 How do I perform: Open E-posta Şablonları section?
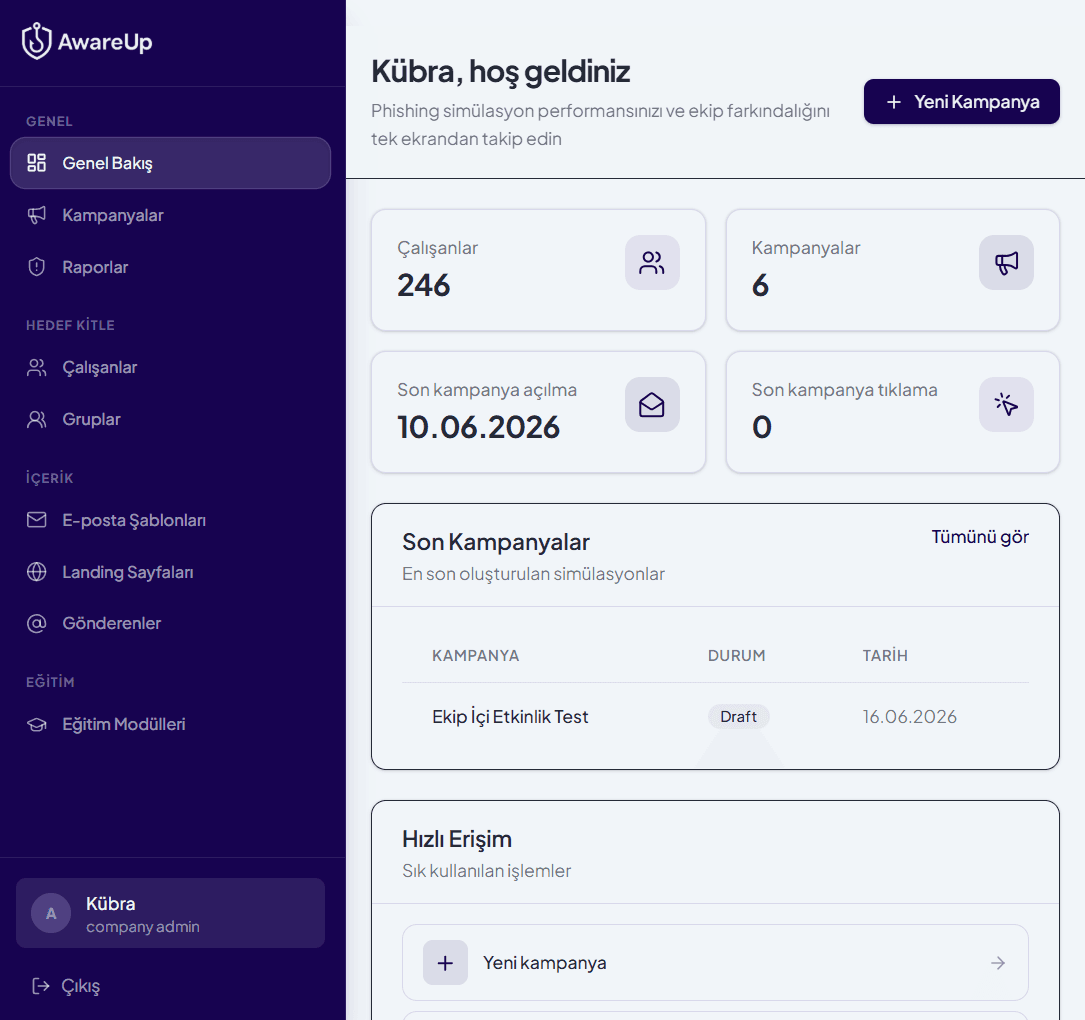[x=170, y=520]
